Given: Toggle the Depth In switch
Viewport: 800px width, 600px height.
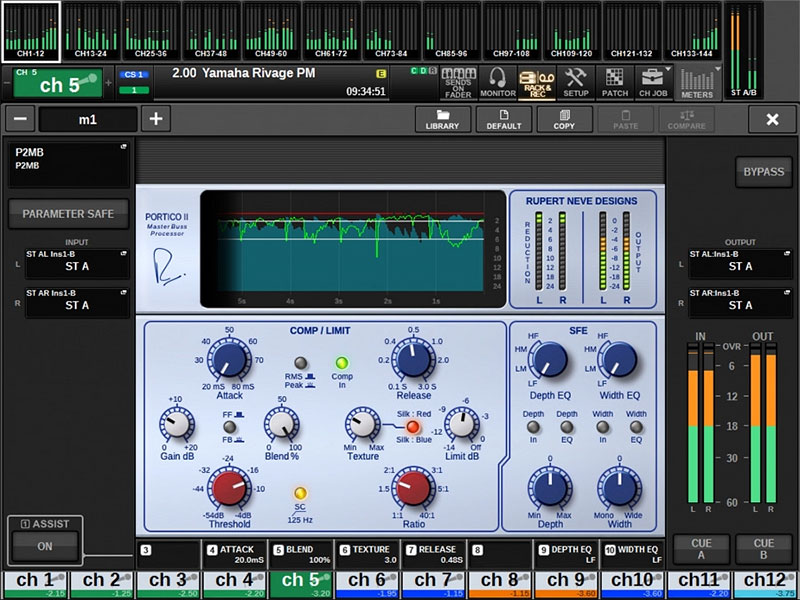Looking at the screenshot, I should click(533, 427).
